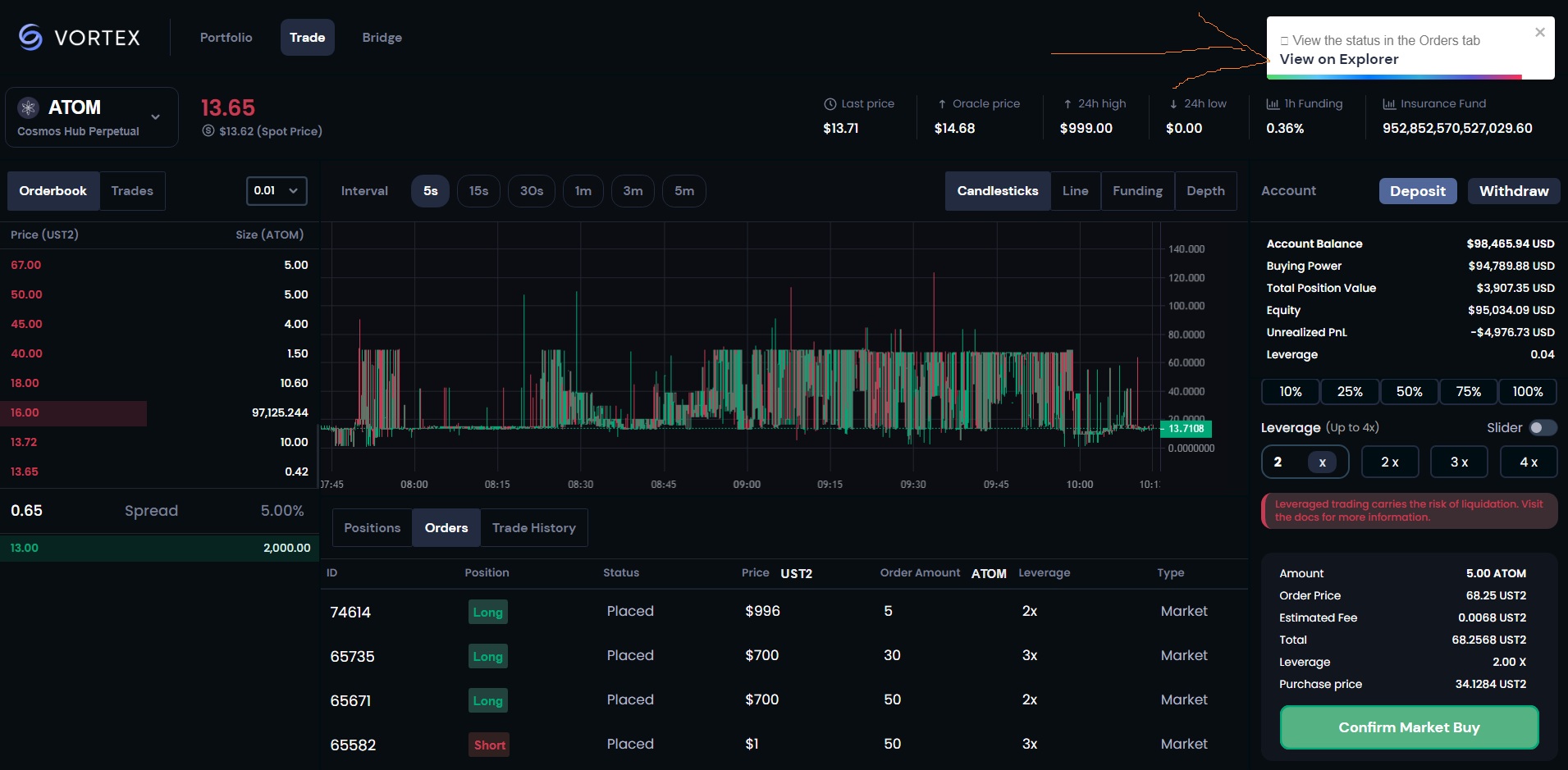This screenshot has height=770, width=1568.
Task: Click the Last price clock icon
Action: click(830, 104)
